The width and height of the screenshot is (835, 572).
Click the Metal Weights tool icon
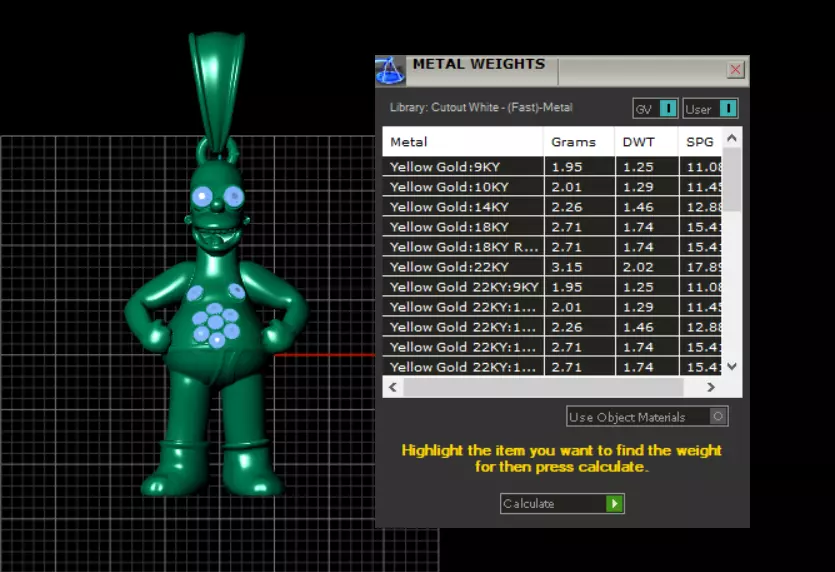pyautogui.click(x=390, y=71)
